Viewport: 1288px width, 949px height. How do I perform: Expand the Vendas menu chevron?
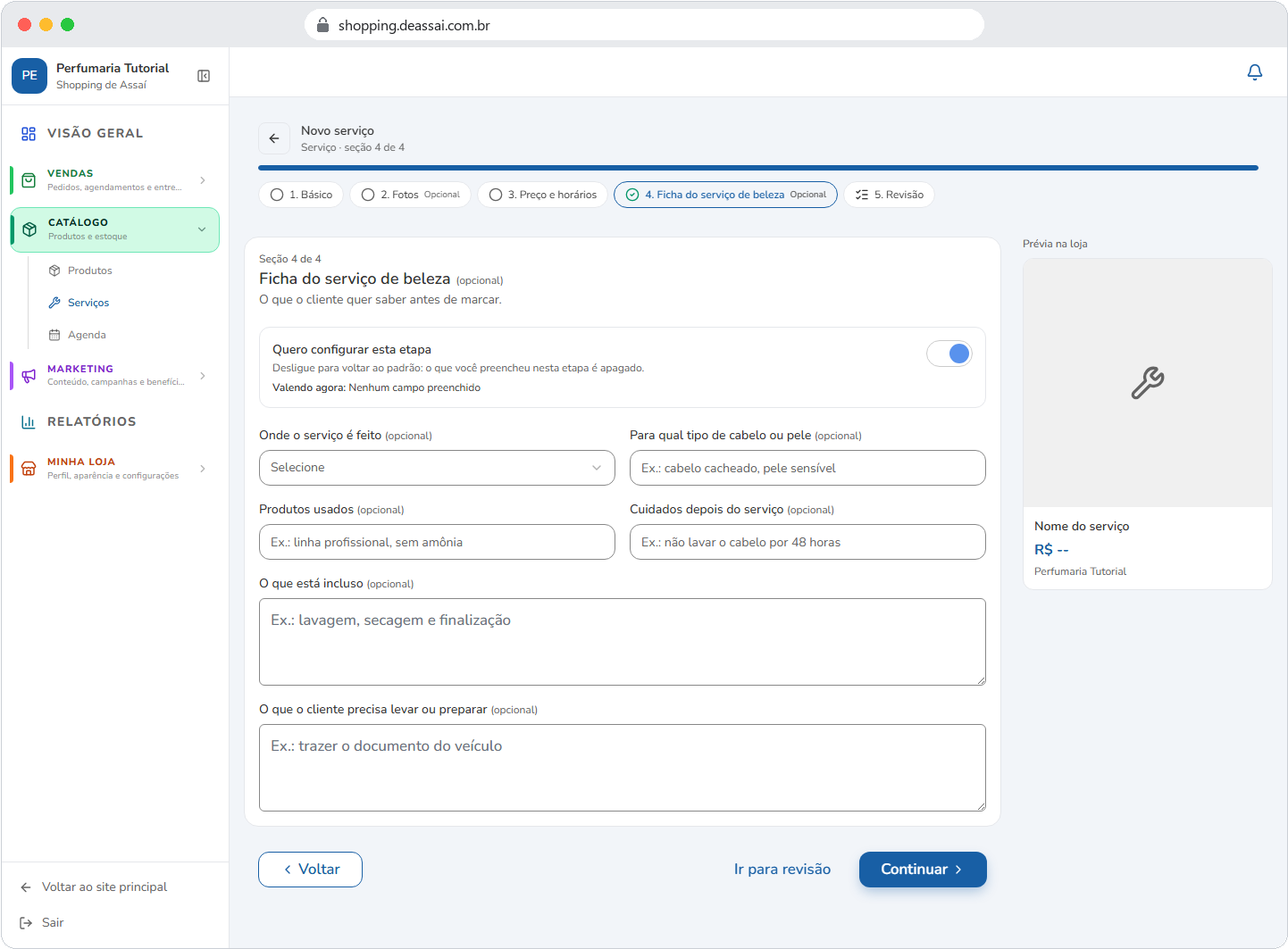coord(203,180)
